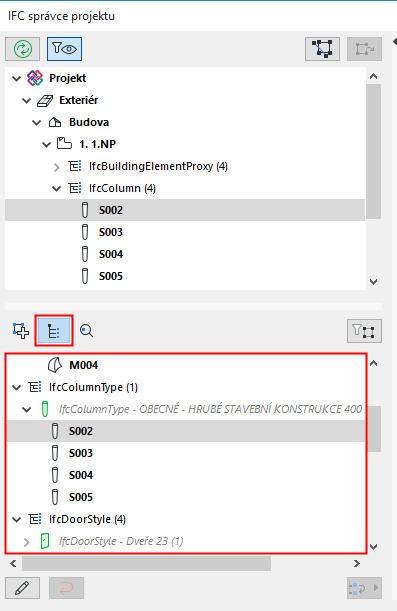This screenshot has width=397, height=611.
Task: Select S004 in upper tree
Action: (185, 254)
